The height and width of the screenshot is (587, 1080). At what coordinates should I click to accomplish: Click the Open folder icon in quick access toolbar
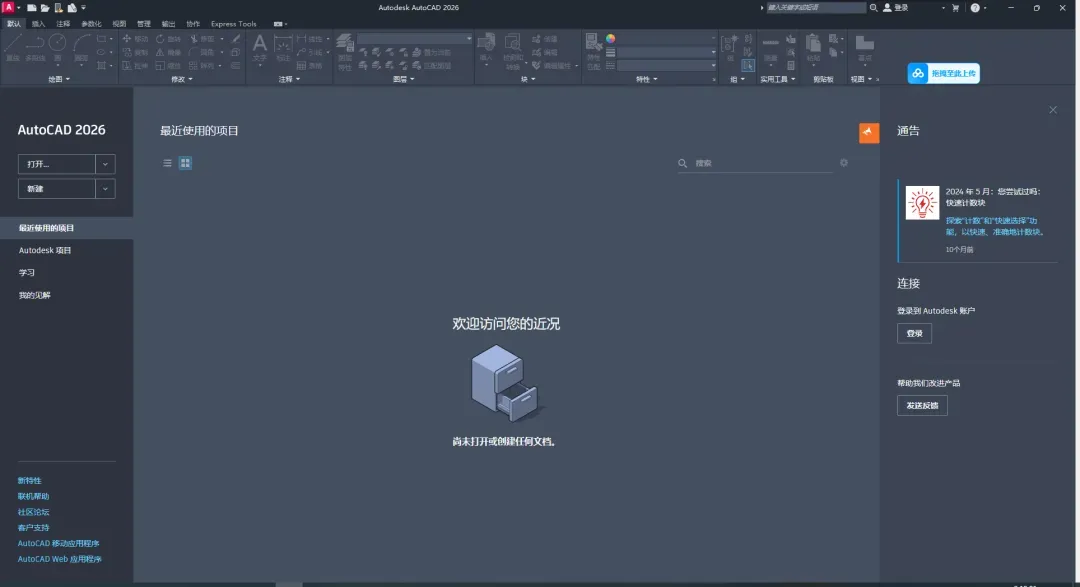click(45, 8)
